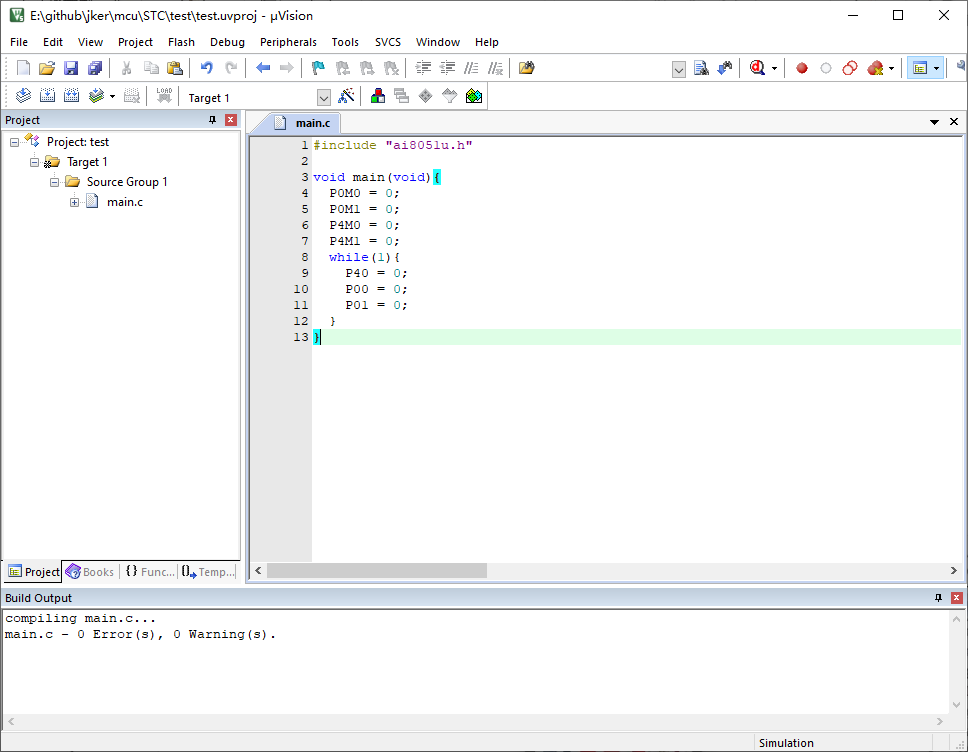Toggle a bookmark on the current line

point(319,68)
